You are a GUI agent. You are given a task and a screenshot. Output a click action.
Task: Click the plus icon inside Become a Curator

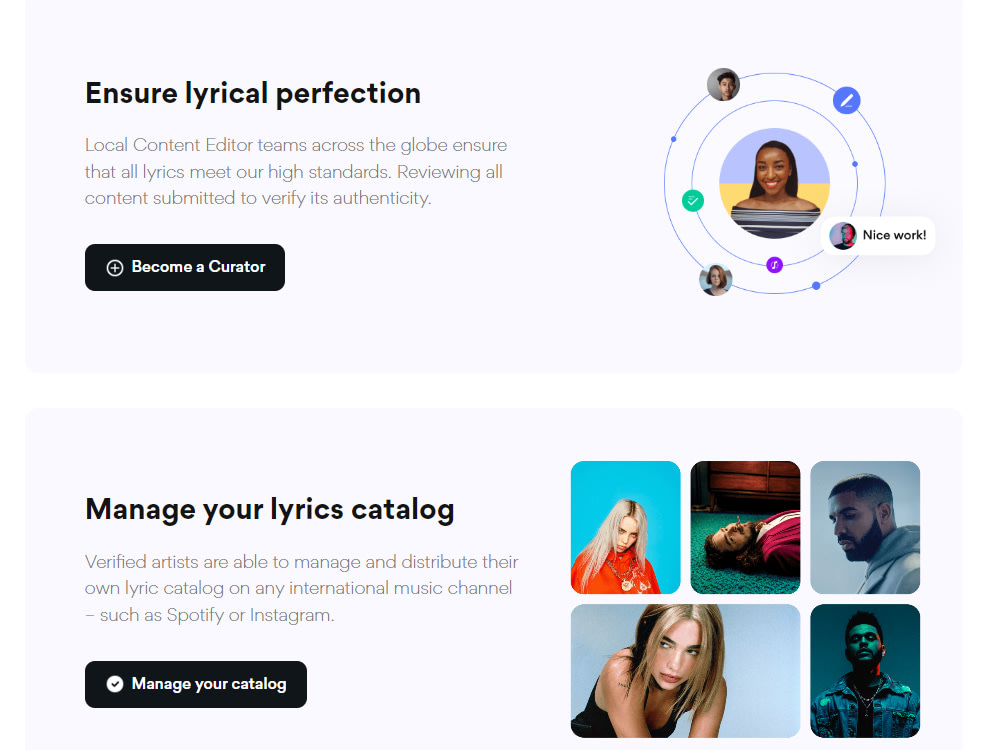[x=115, y=267]
